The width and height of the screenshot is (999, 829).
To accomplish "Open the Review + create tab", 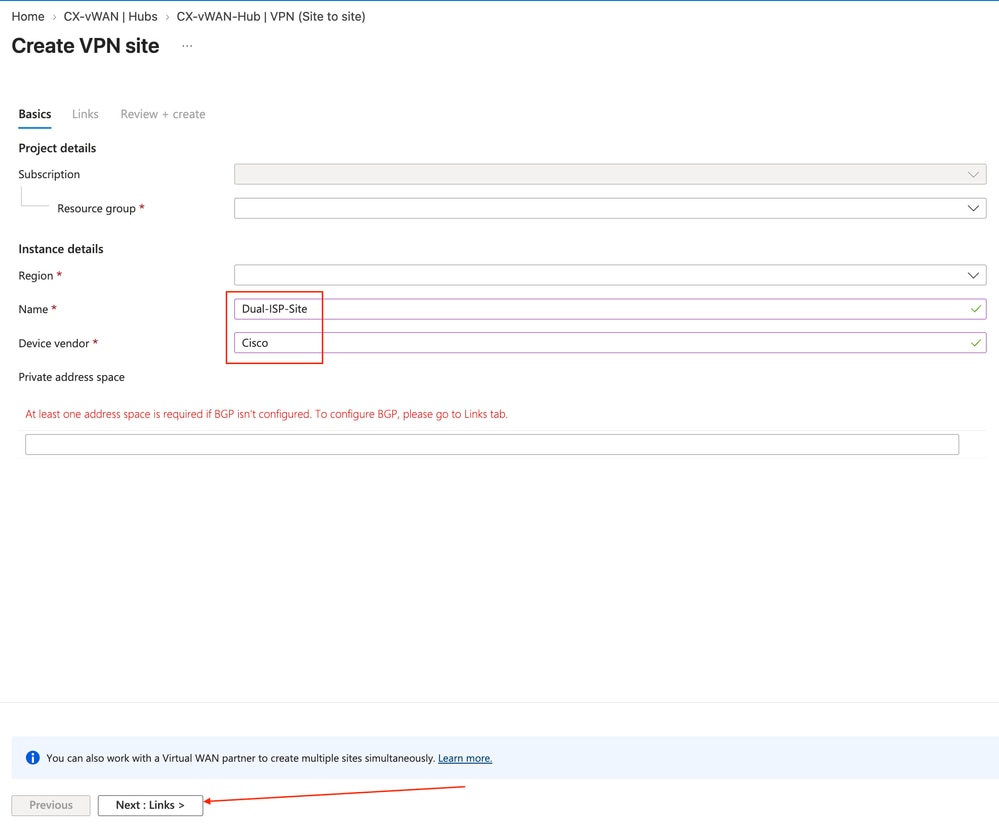I will [162, 114].
